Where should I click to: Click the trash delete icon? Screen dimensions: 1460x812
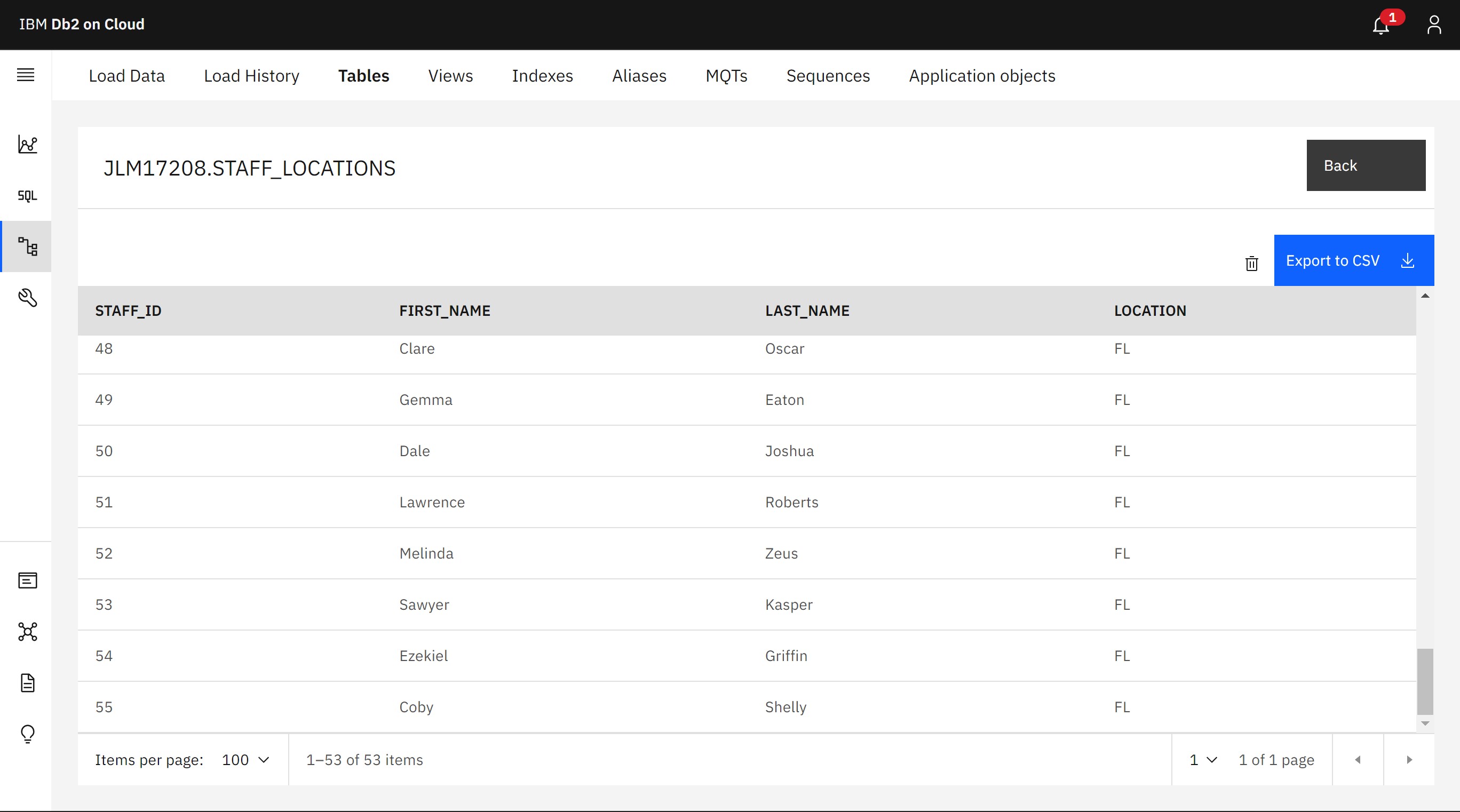(x=1251, y=264)
